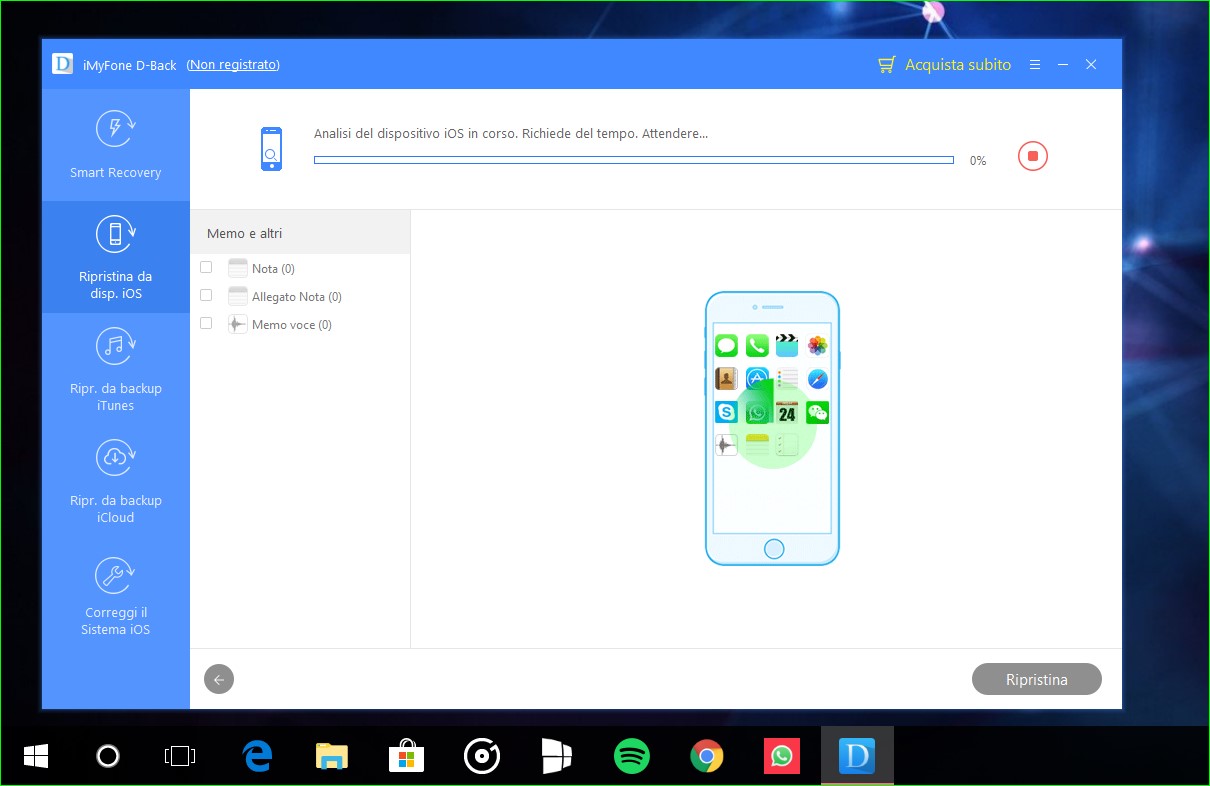Viewport: 1210px width, 786px height.
Task: Click Voice Memo icon on phone illustration
Action: tap(726, 445)
